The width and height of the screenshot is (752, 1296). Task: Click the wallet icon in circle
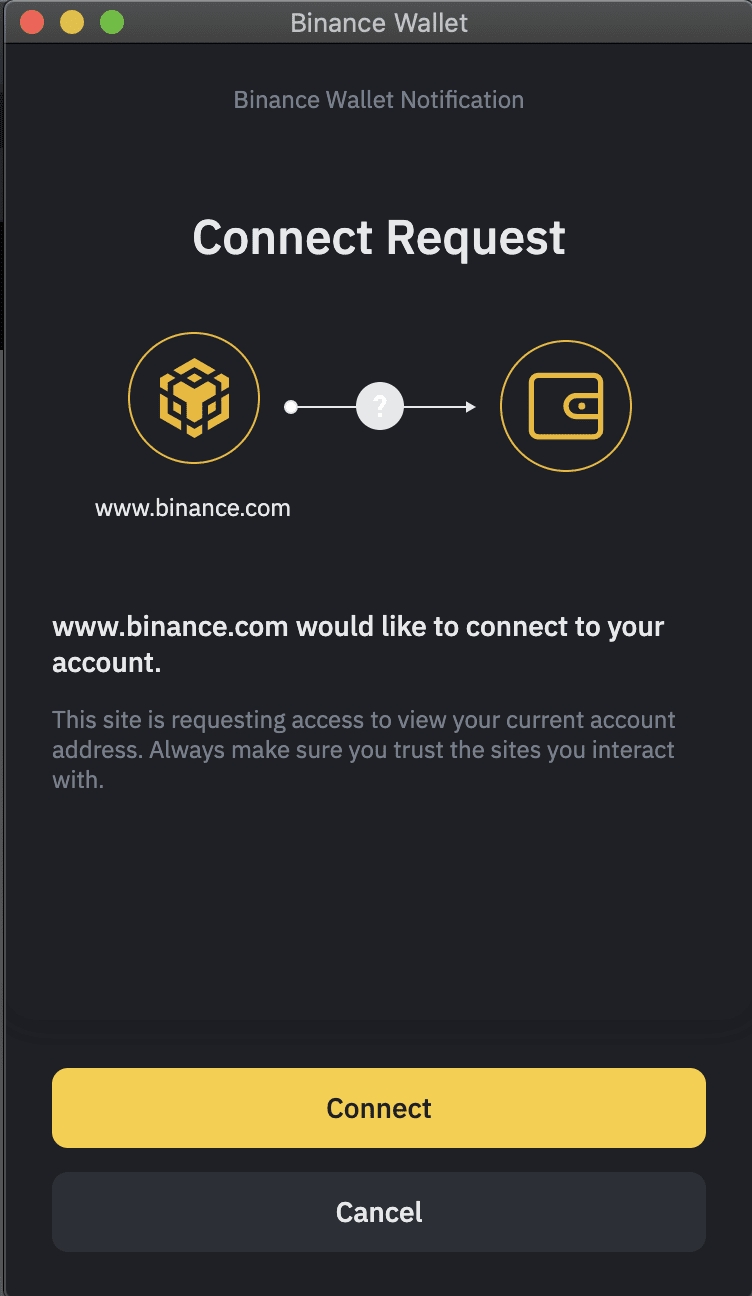click(566, 406)
